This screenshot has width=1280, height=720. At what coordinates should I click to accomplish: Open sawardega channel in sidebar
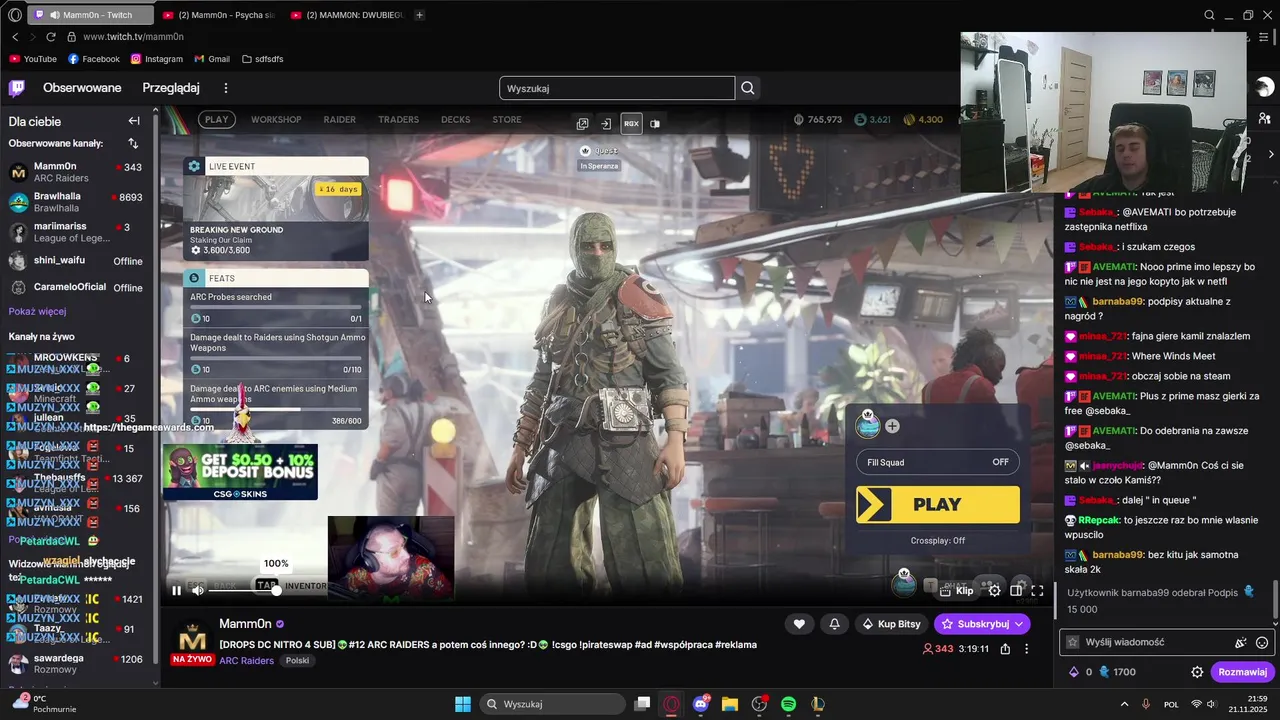point(76,663)
